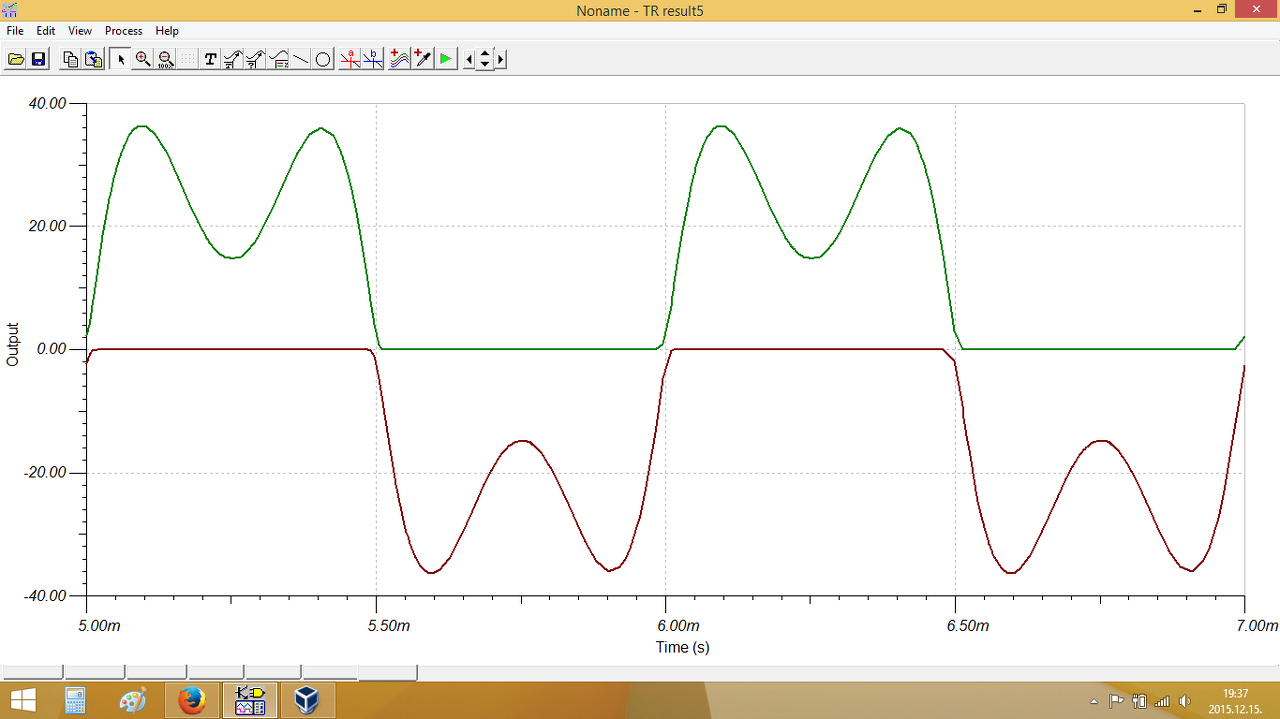This screenshot has width=1280, height=719.
Task: Click the -20.00 y-axis value
Action: 46,473
